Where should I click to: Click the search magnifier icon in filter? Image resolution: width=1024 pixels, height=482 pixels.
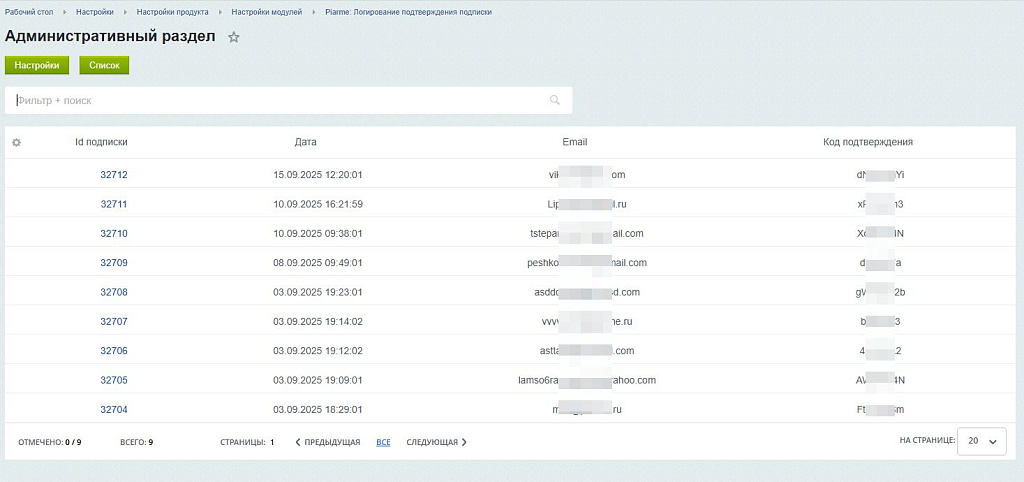[x=555, y=100]
